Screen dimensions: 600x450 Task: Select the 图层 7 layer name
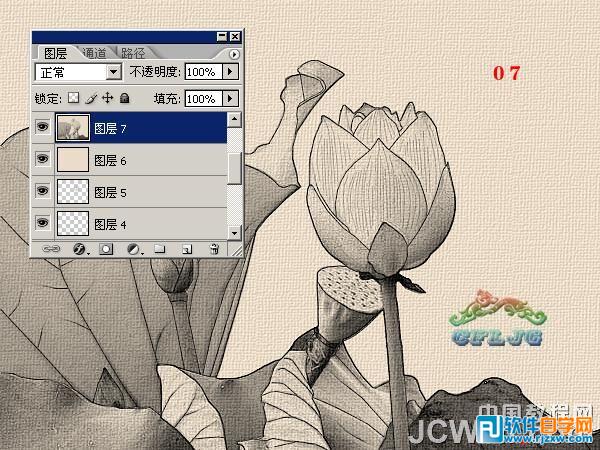pos(110,129)
